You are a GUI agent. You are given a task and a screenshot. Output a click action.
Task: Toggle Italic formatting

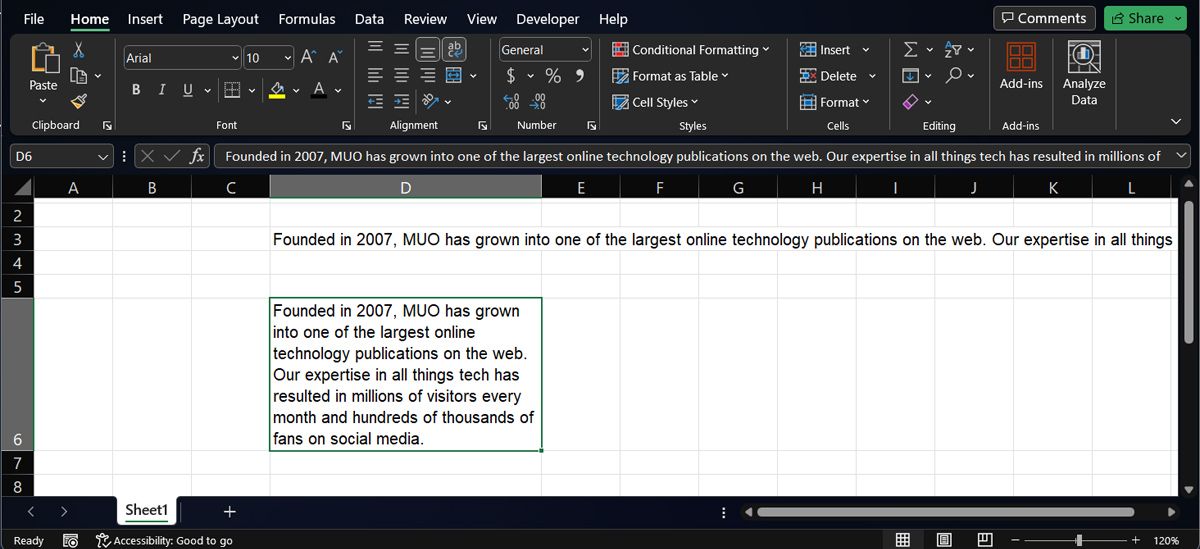tap(161, 90)
